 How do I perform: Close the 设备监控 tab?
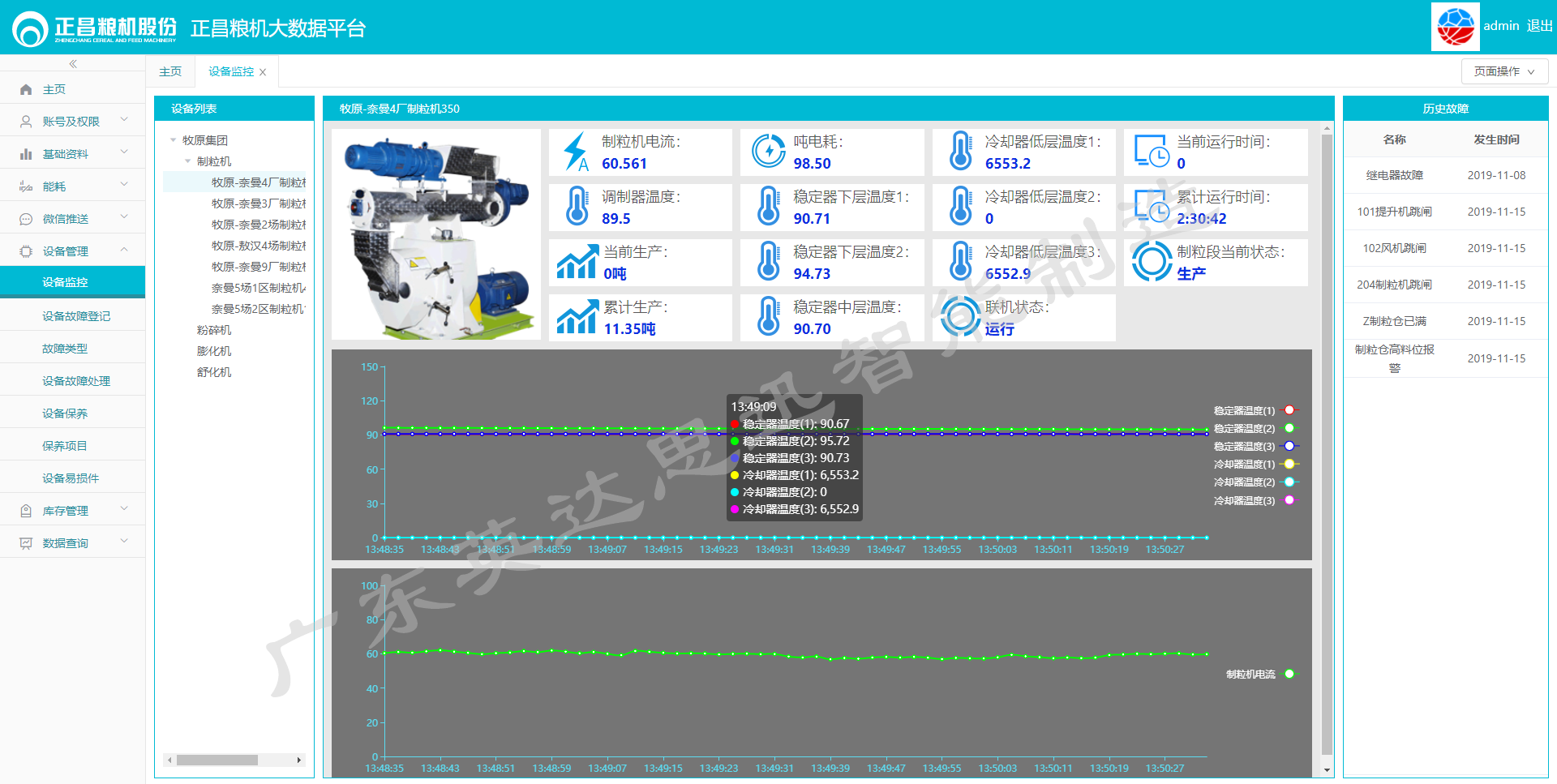(x=263, y=72)
